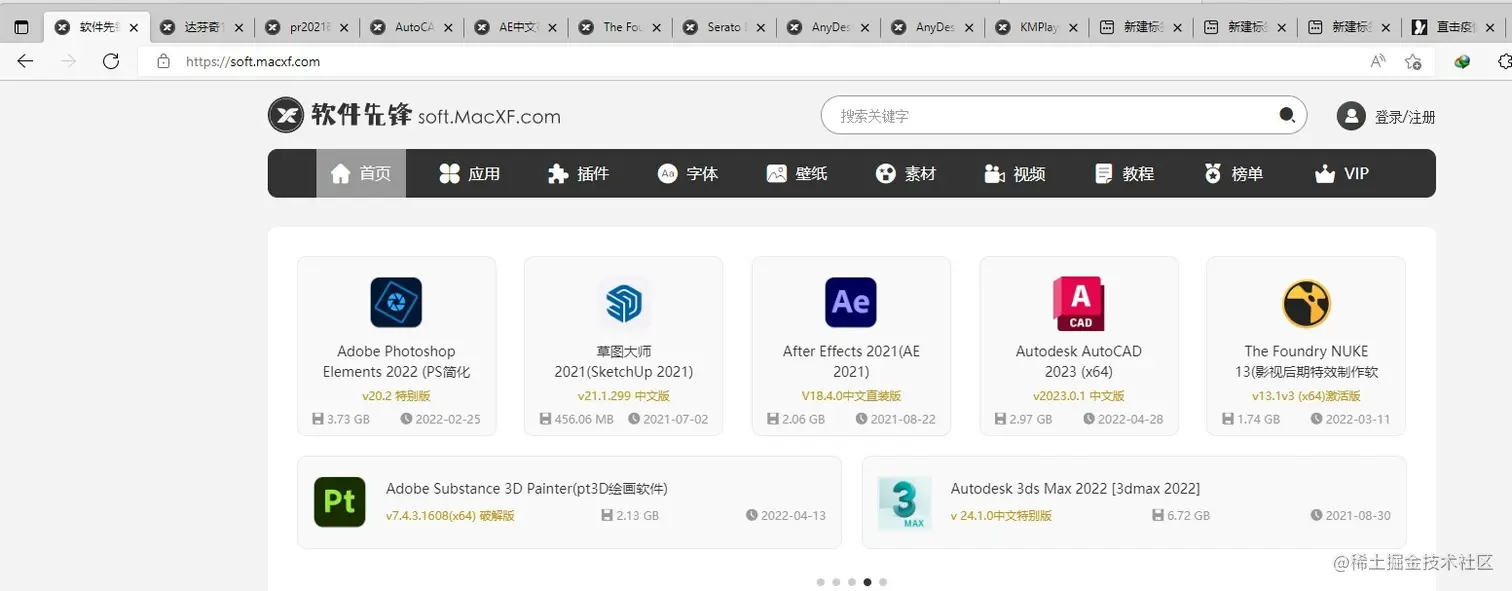Click the 字体 Aa icon

[668, 174]
